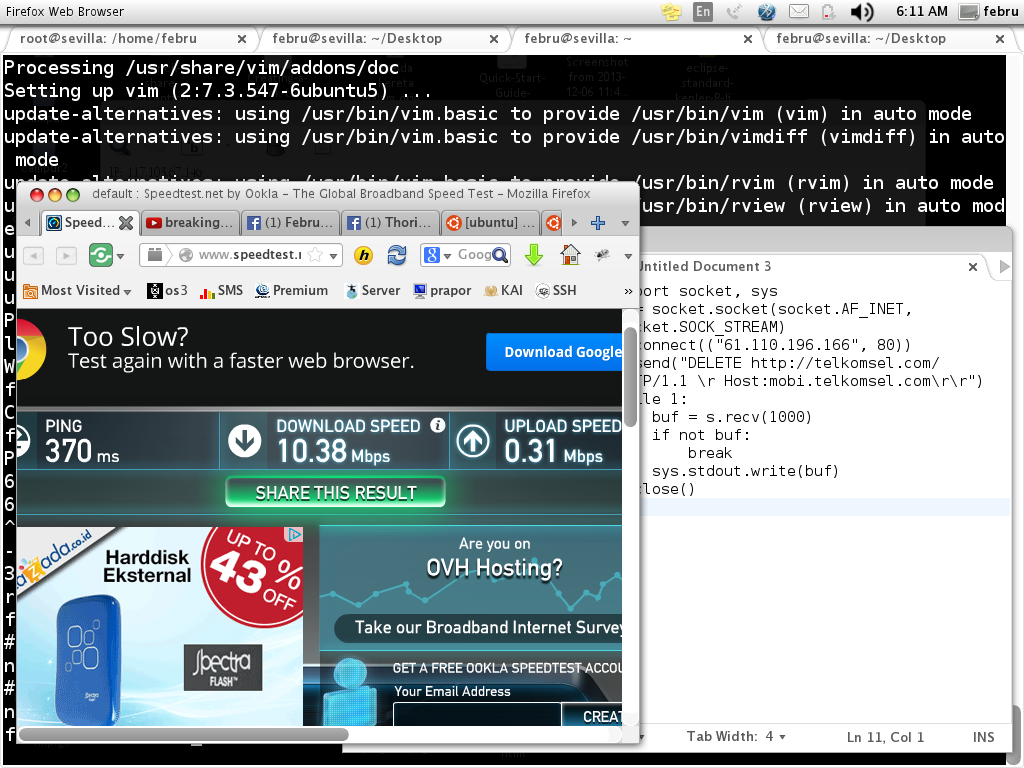Switch to the Facebook (1) Thori tab
This screenshot has height=768, width=1024.
pyautogui.click(x=390, y=223)
